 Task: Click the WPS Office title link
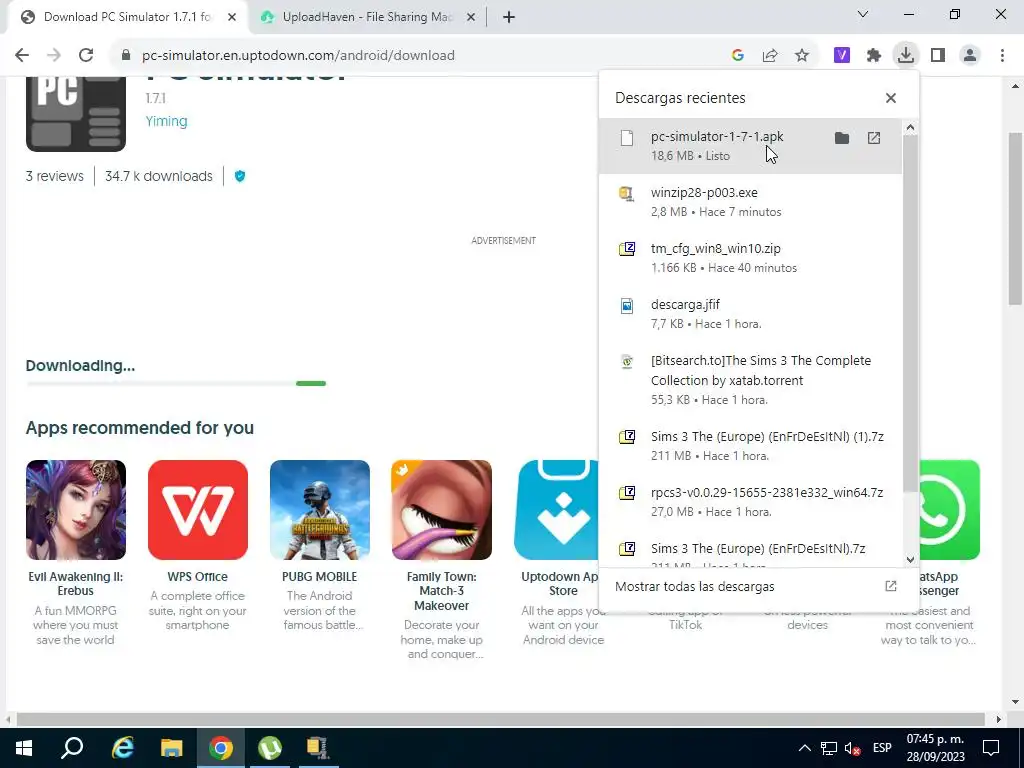(x=198, y=577)
